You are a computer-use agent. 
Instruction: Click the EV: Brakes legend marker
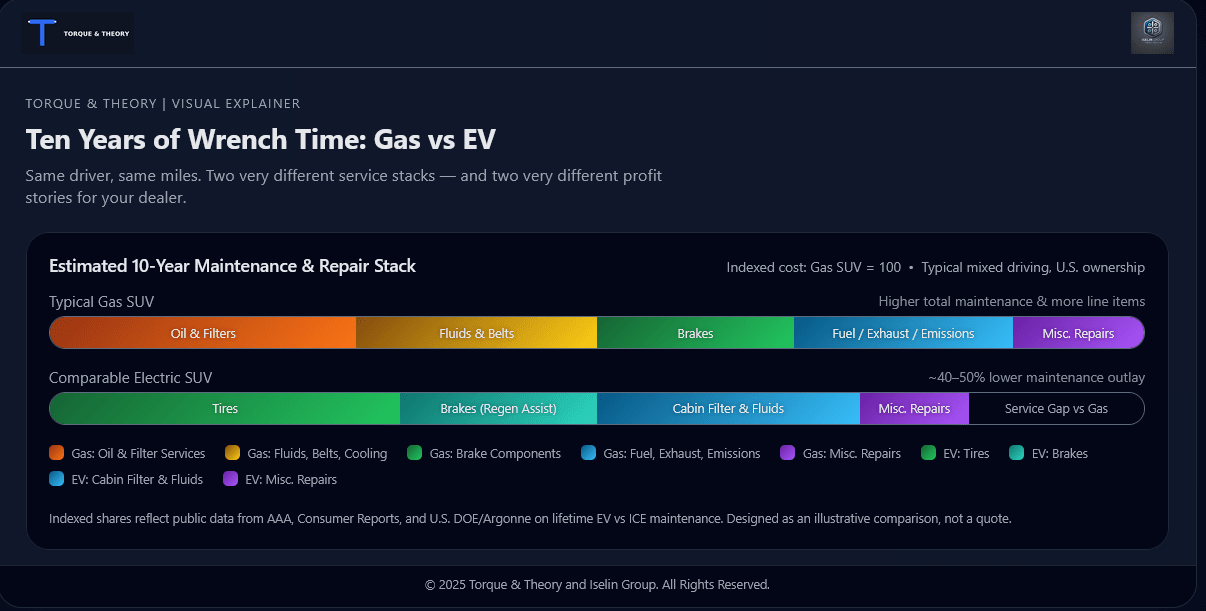1018,453
